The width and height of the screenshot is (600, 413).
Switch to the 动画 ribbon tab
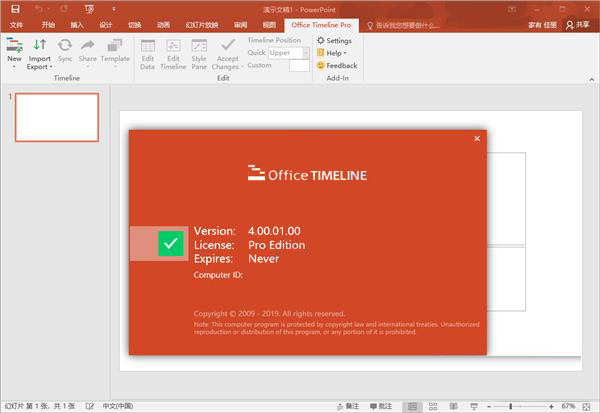coord(163,25)
